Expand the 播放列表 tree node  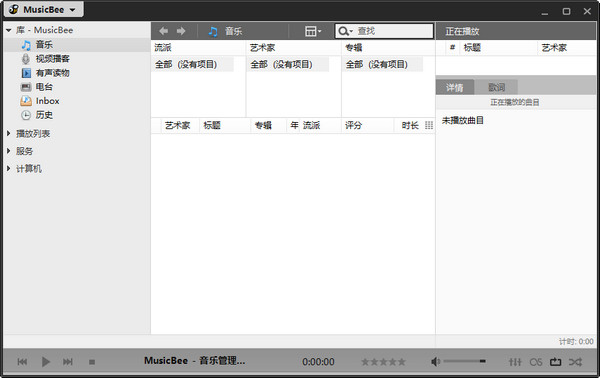(x=9, y=133)
